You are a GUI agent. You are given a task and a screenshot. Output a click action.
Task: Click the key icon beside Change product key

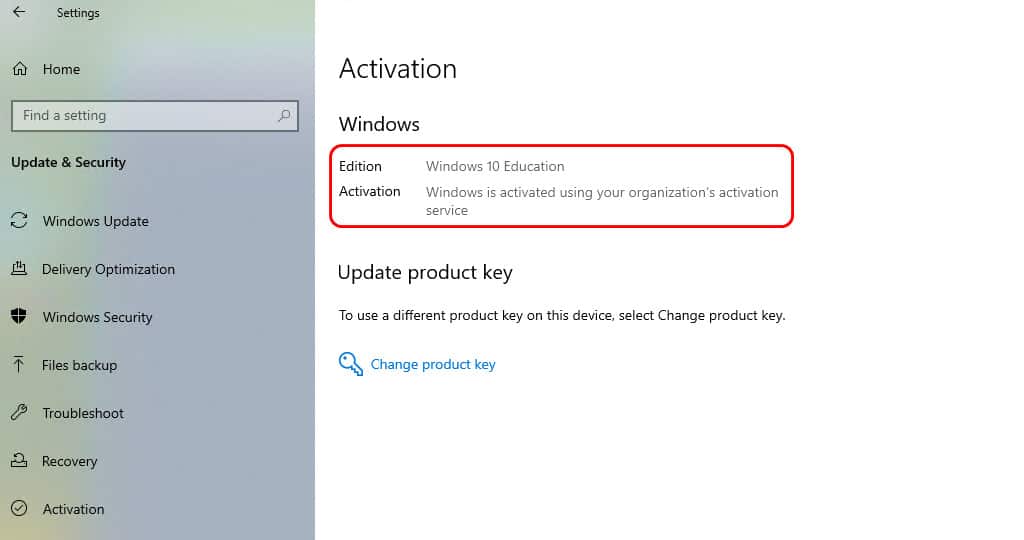pos(351,364)
